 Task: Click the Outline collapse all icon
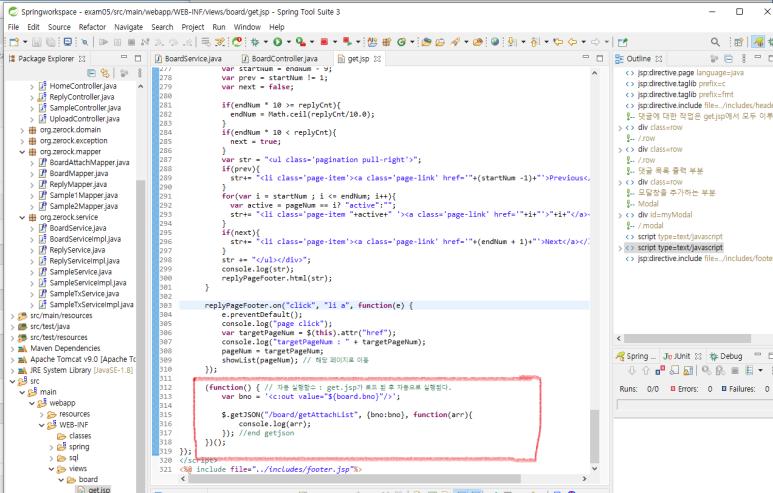click(729, 59)
